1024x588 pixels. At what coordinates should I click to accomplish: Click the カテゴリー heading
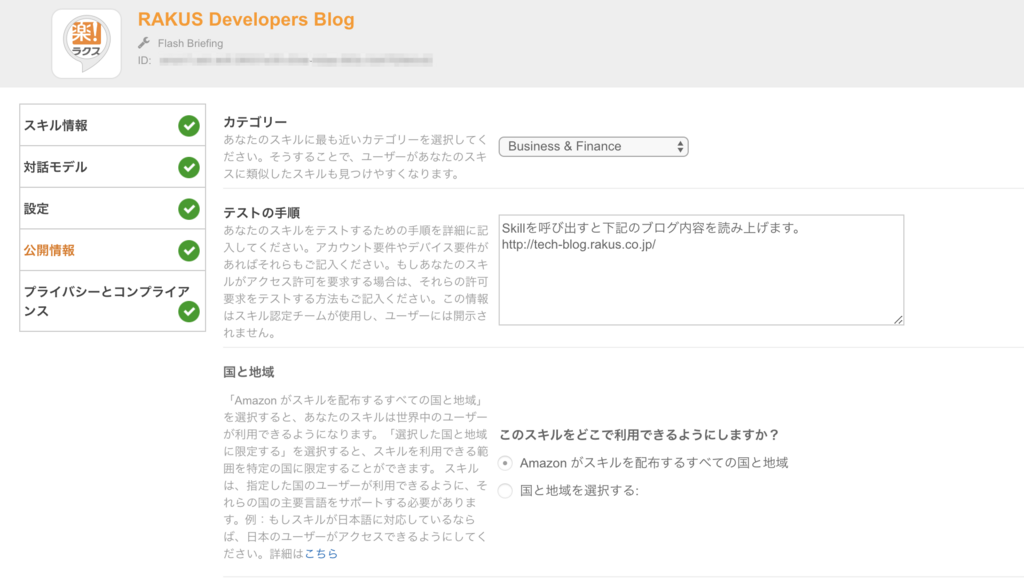tap(255, 122)
